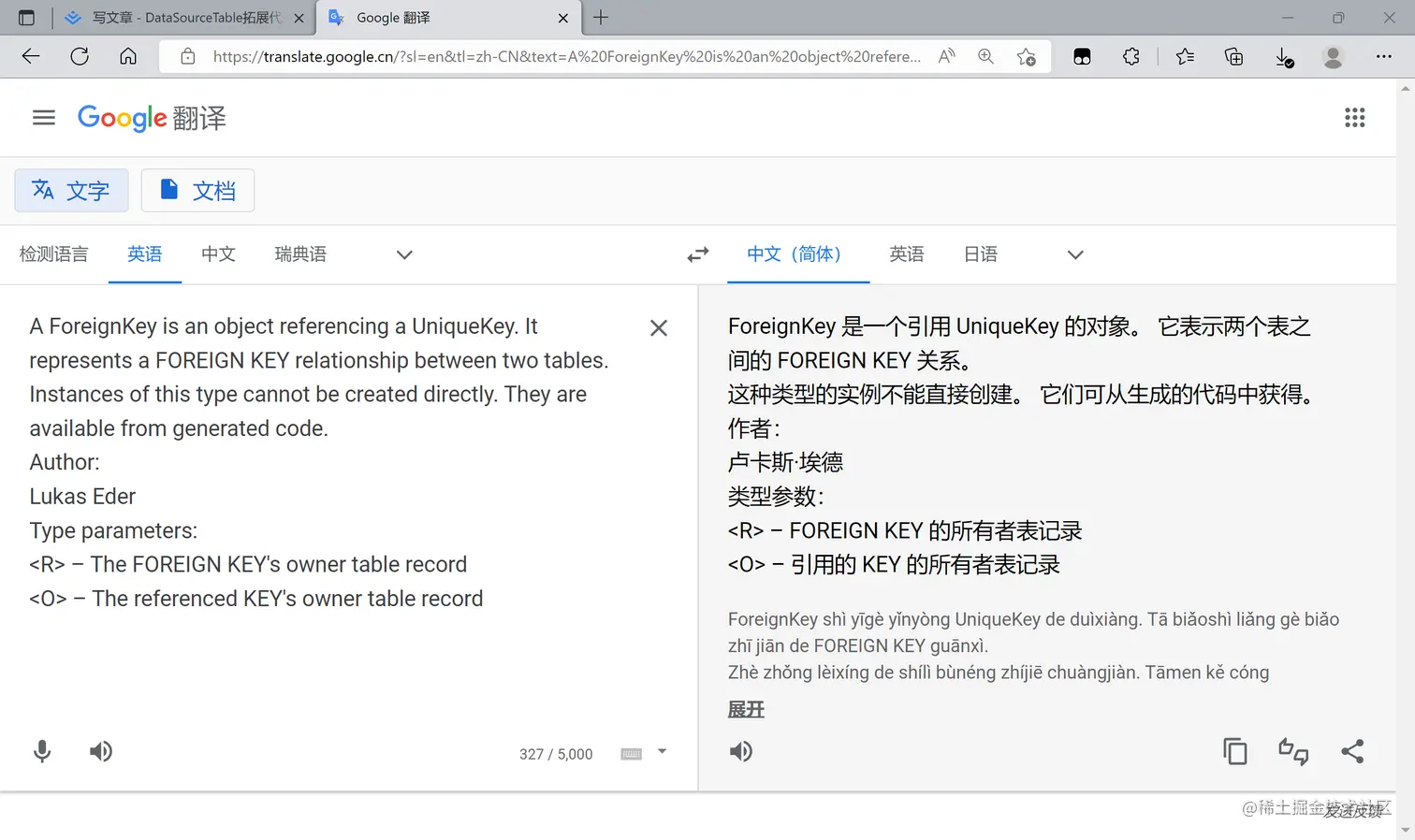The width and height of the screenshot is (1415, 840).
Task: Open browser Collections
Action: pyautogui.click(x=1233, y=56)
